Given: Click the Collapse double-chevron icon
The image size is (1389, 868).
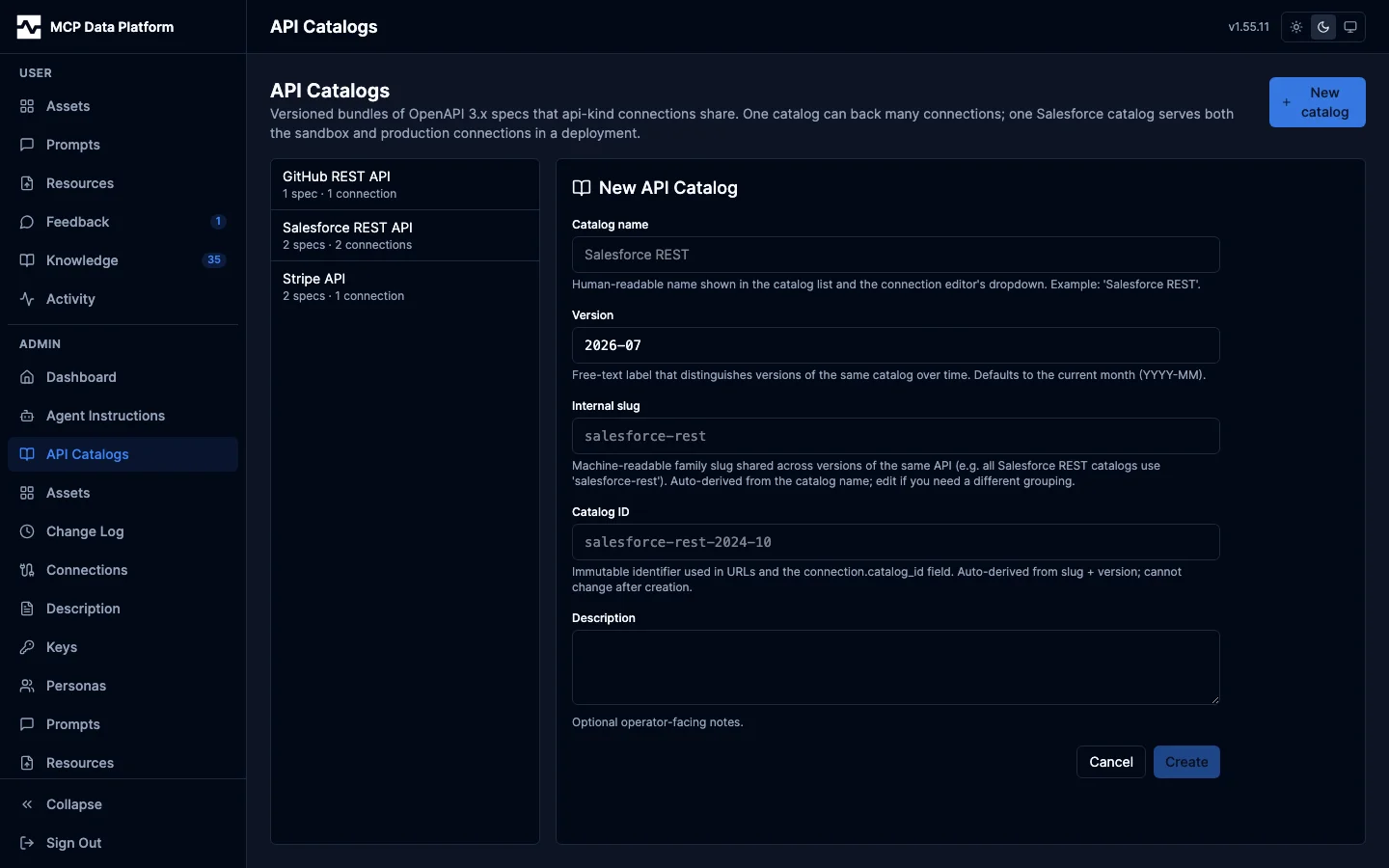Looking at the screenshot, I should pyautogui.click(x=27, y=804).
